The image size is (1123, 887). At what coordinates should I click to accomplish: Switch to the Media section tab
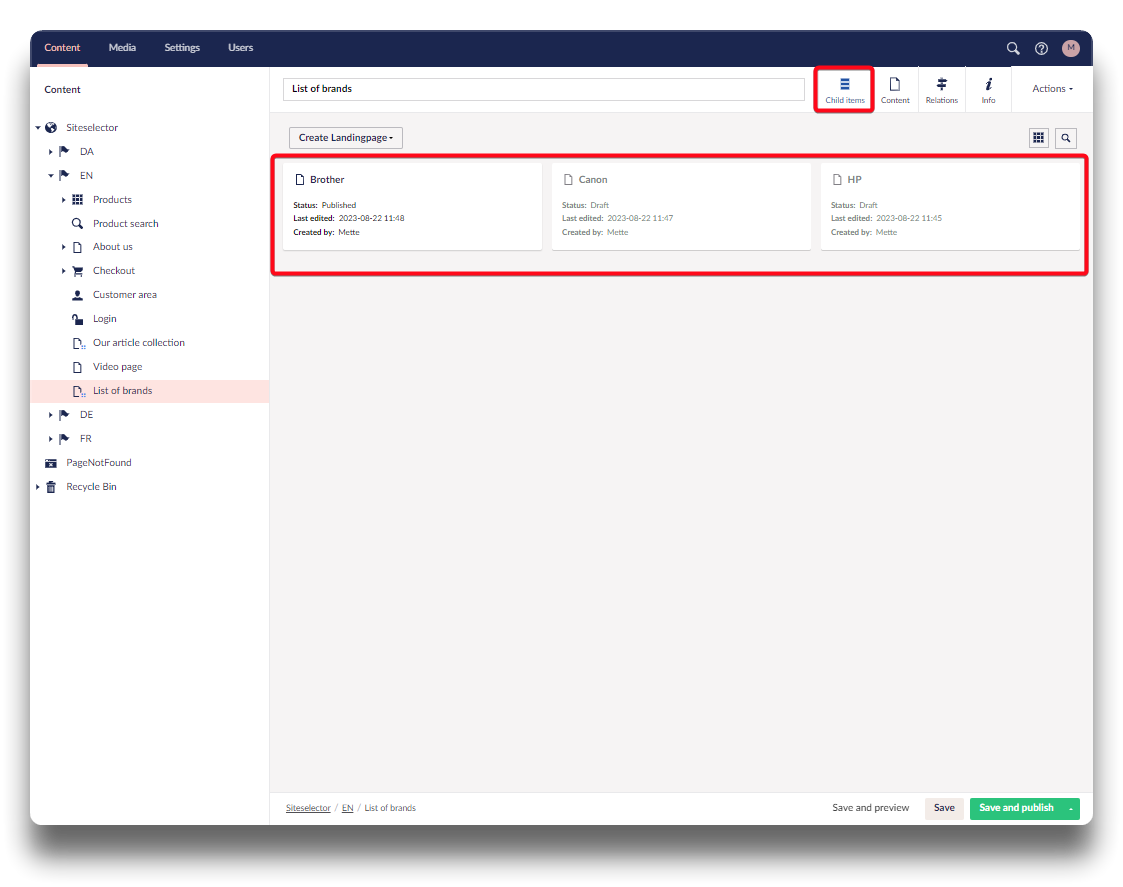tap(122, 48)
